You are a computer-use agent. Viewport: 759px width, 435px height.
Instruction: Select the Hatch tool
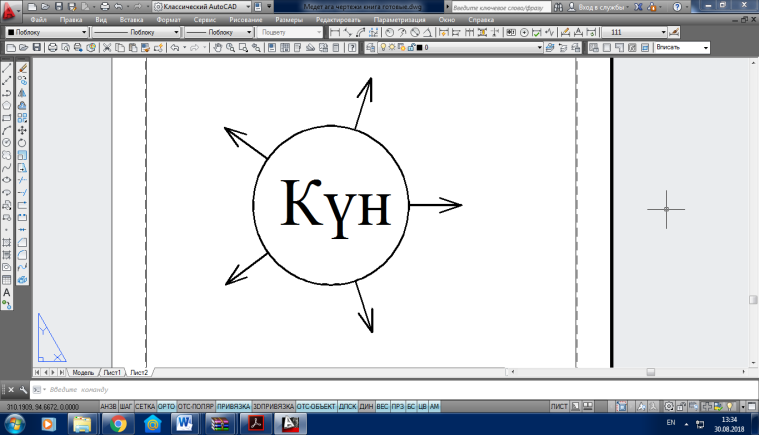point(7,242)
